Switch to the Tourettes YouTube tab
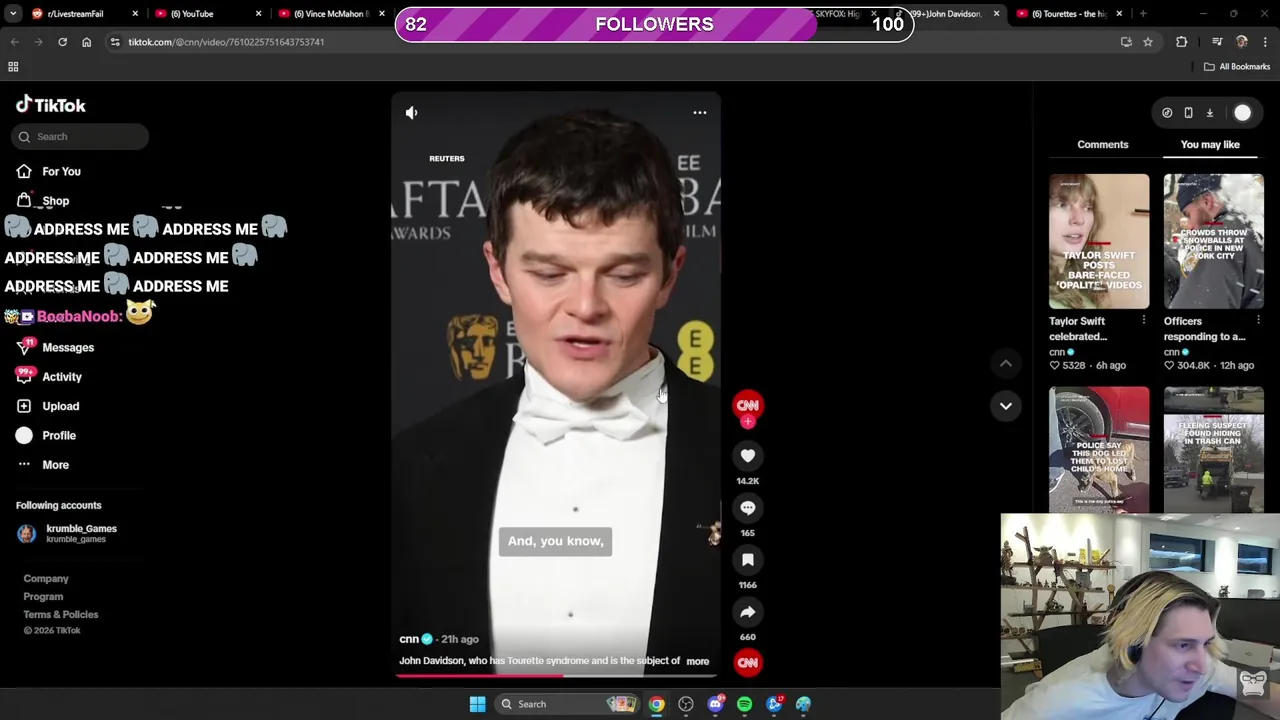Viewport: 1280px width, 720px height. [x=1069, y=14]
